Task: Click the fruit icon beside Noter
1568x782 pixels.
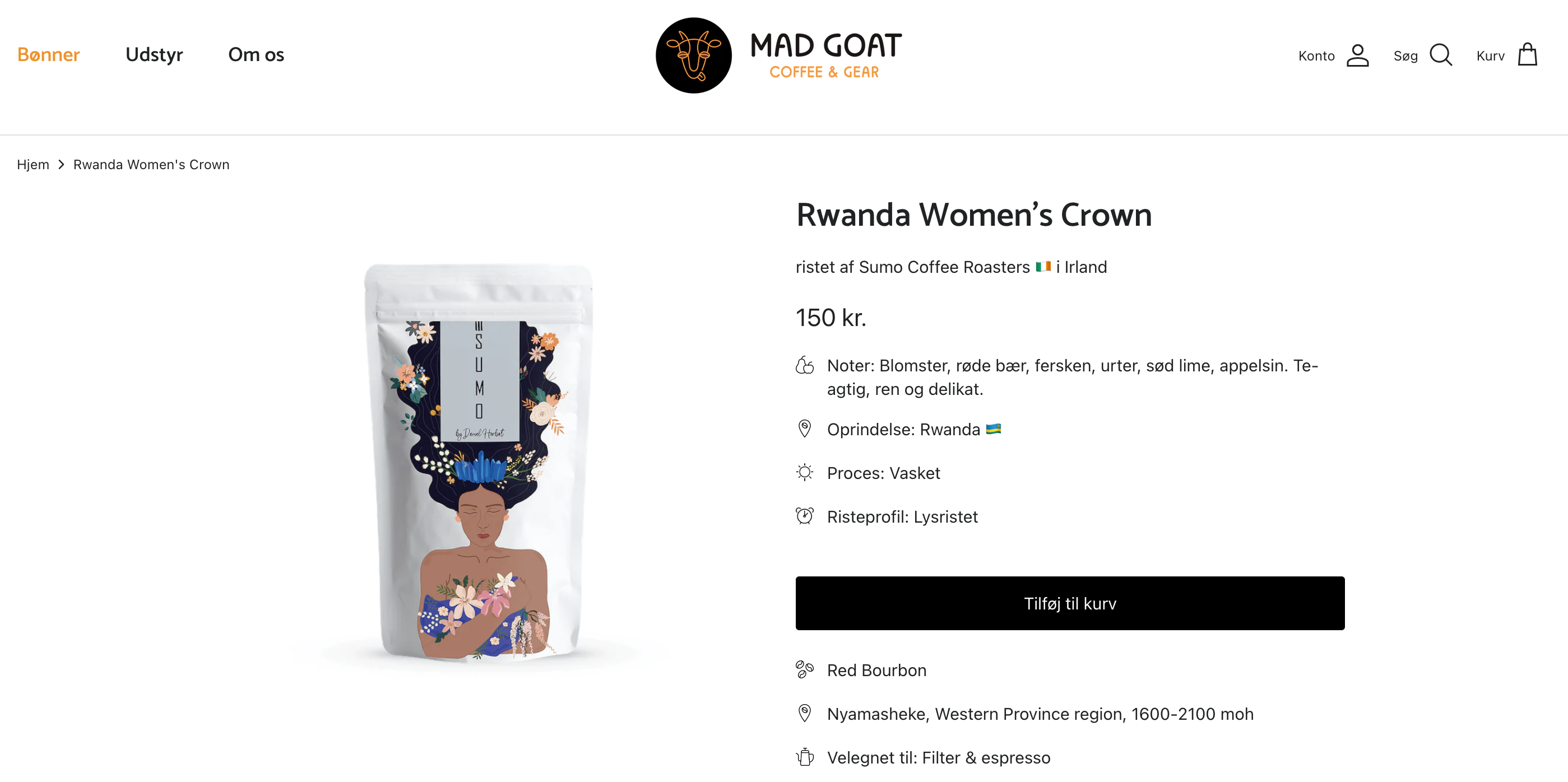Action: pos(804,365)
